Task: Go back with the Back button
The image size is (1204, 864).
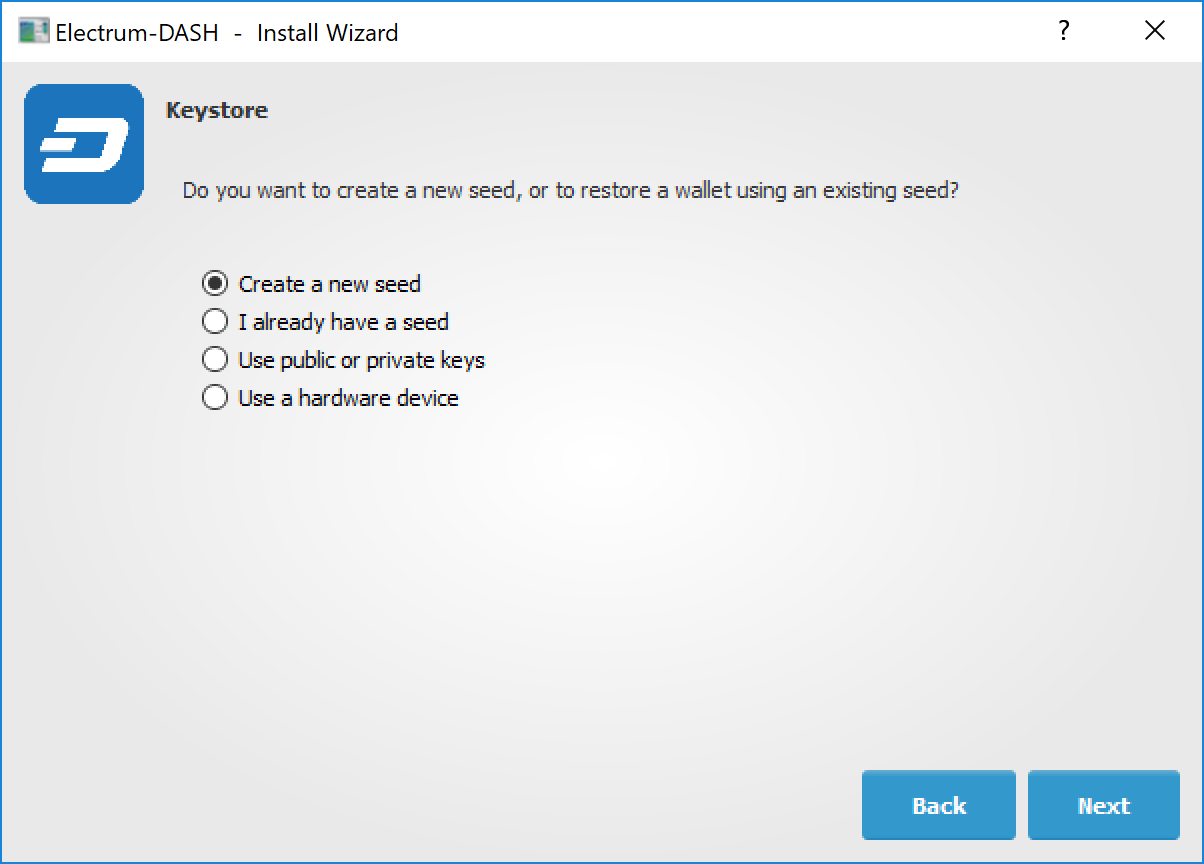Action: point(938,805)
